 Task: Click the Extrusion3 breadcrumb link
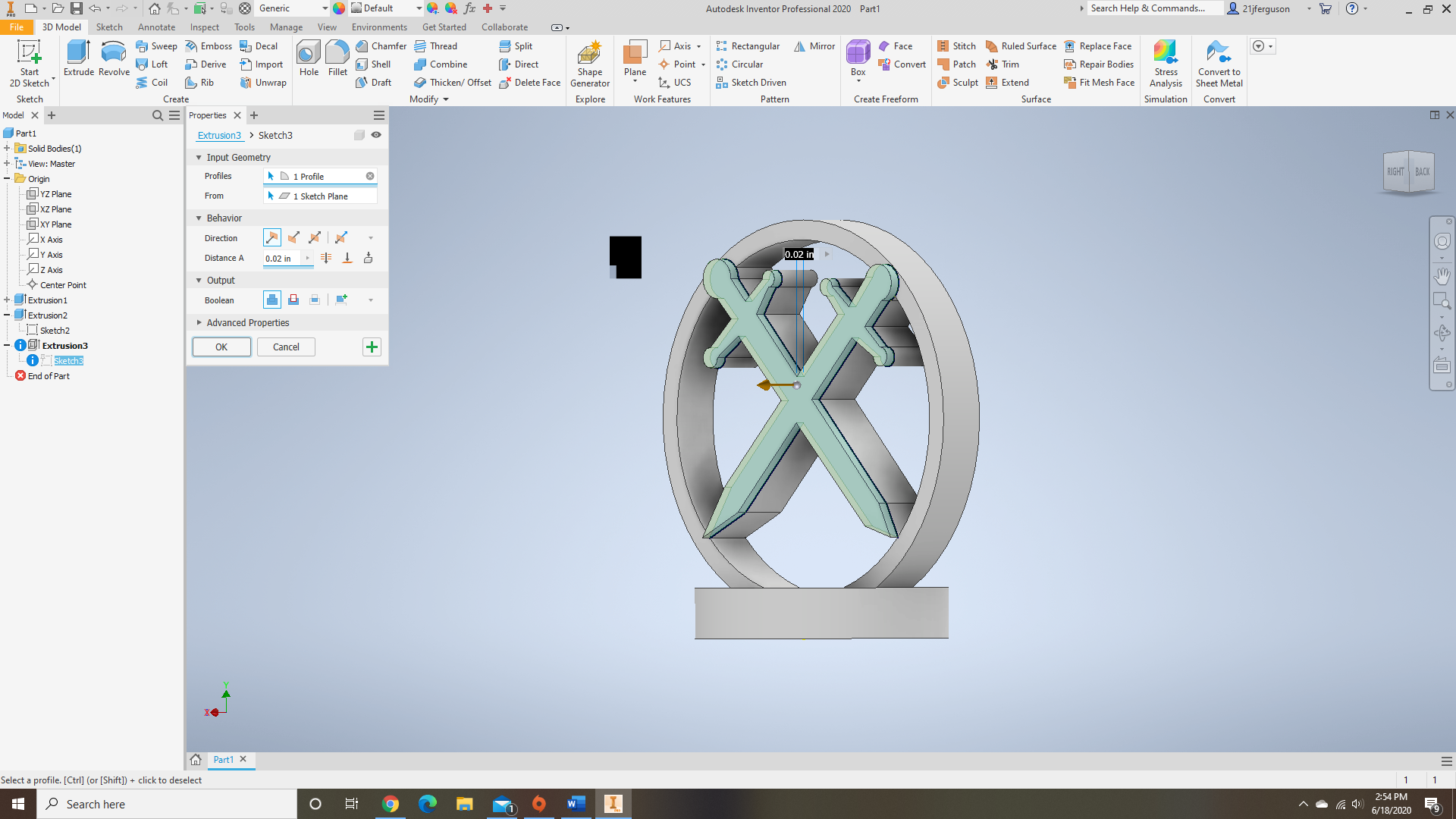[x=219, y=136]
